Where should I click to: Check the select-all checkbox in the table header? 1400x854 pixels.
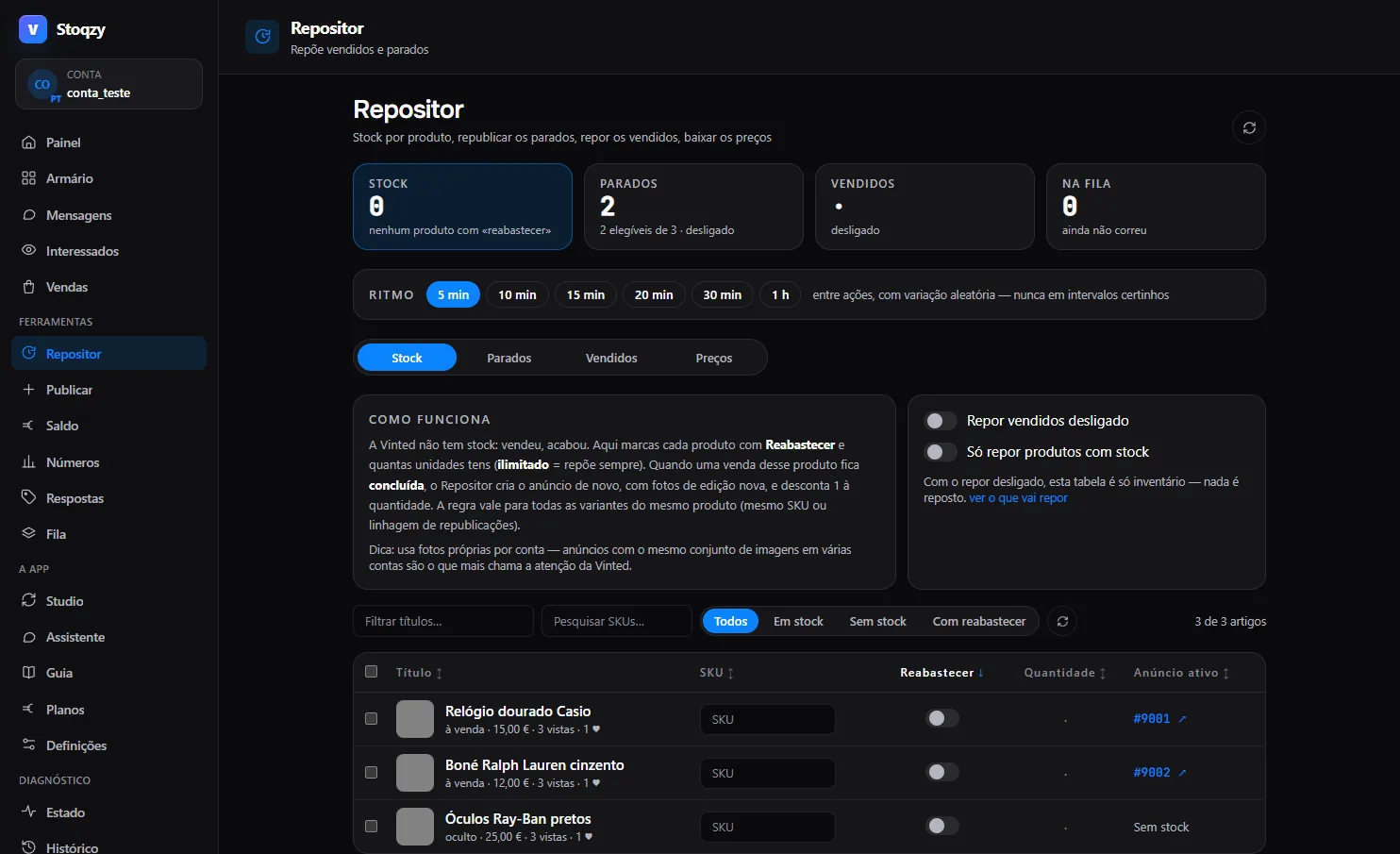coord(371,672)
